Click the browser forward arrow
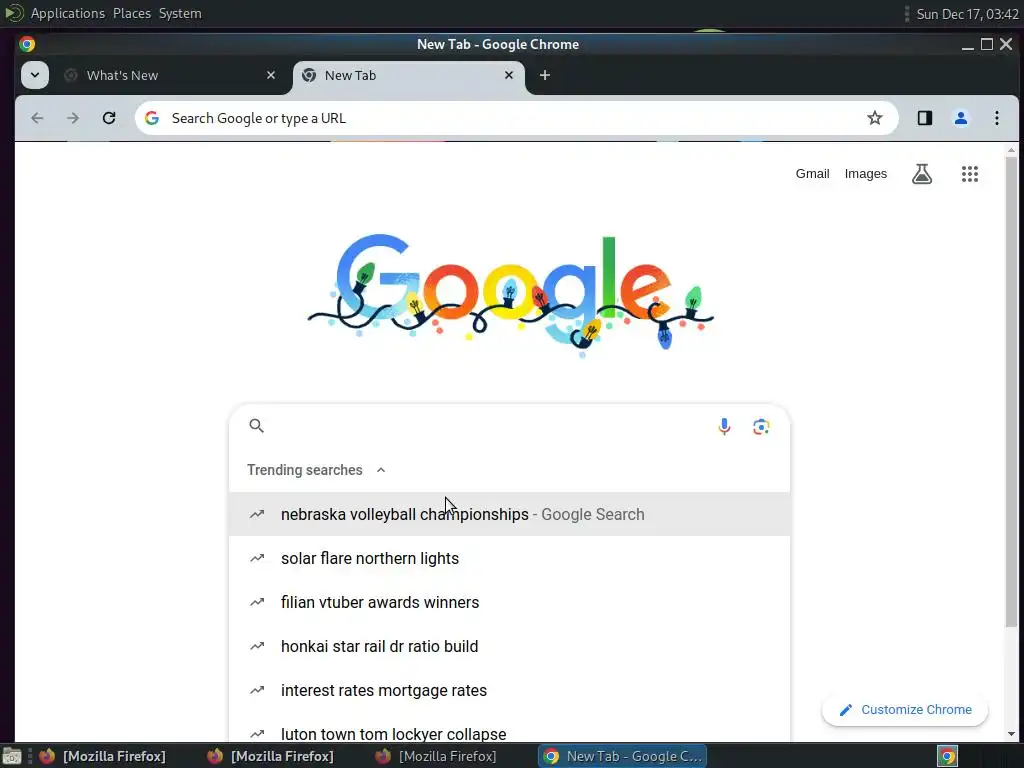 (73, 118)
